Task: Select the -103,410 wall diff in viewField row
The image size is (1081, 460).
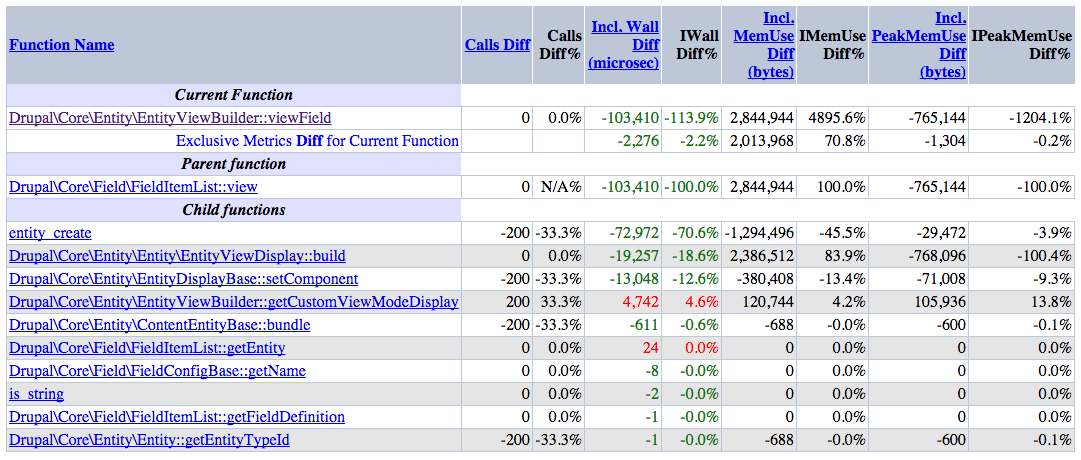Action: (x=629, y=118)
